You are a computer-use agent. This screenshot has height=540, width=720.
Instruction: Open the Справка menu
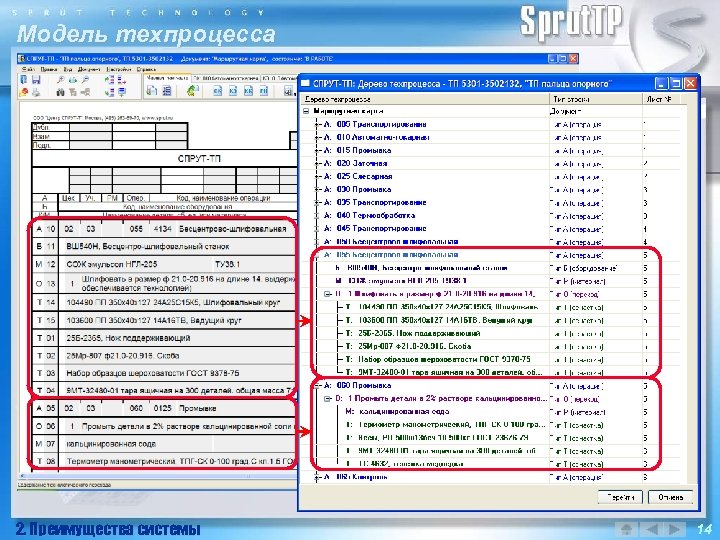point(146,69)
